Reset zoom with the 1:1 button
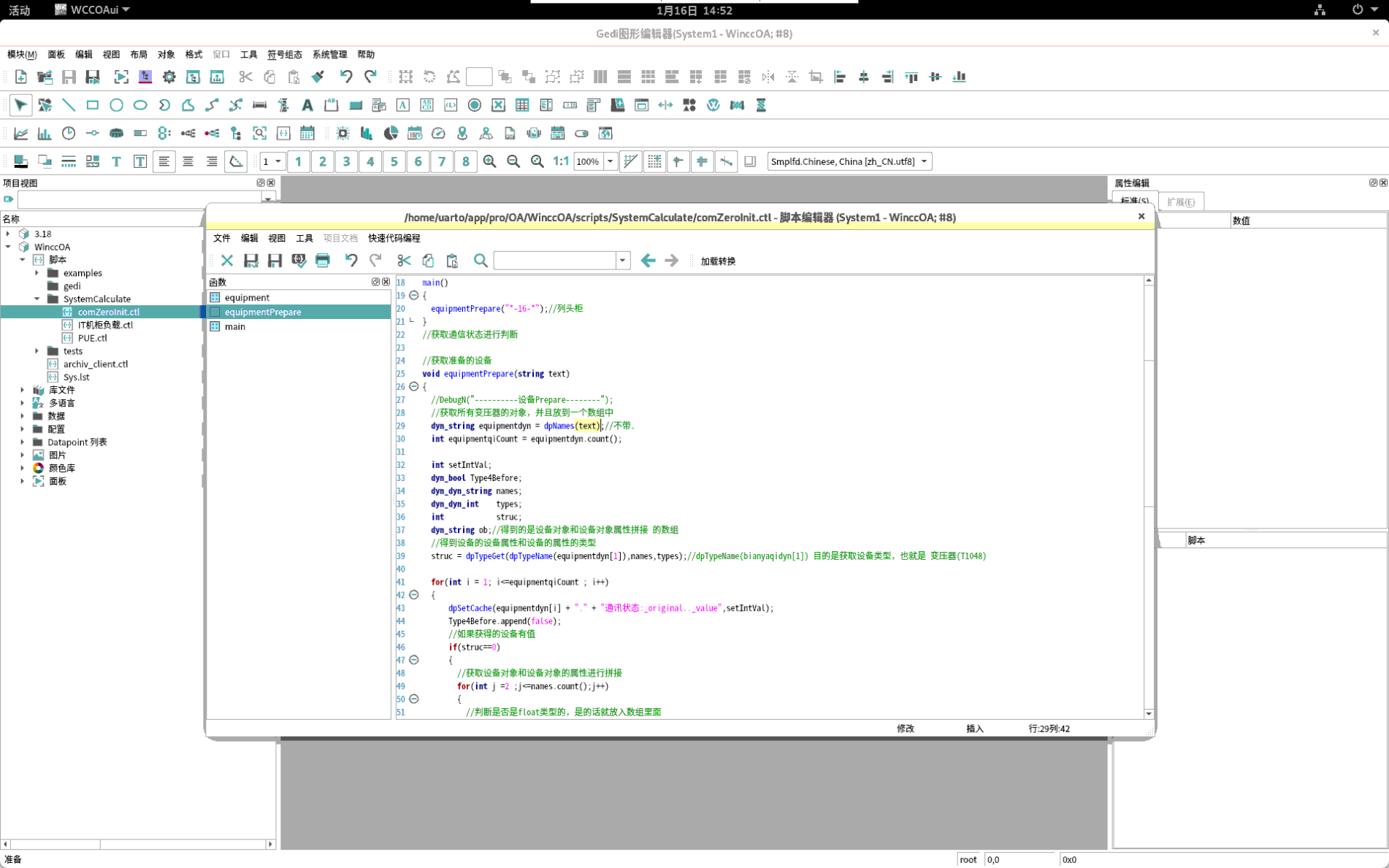The image size is (1389, 868). pos(561,161)
